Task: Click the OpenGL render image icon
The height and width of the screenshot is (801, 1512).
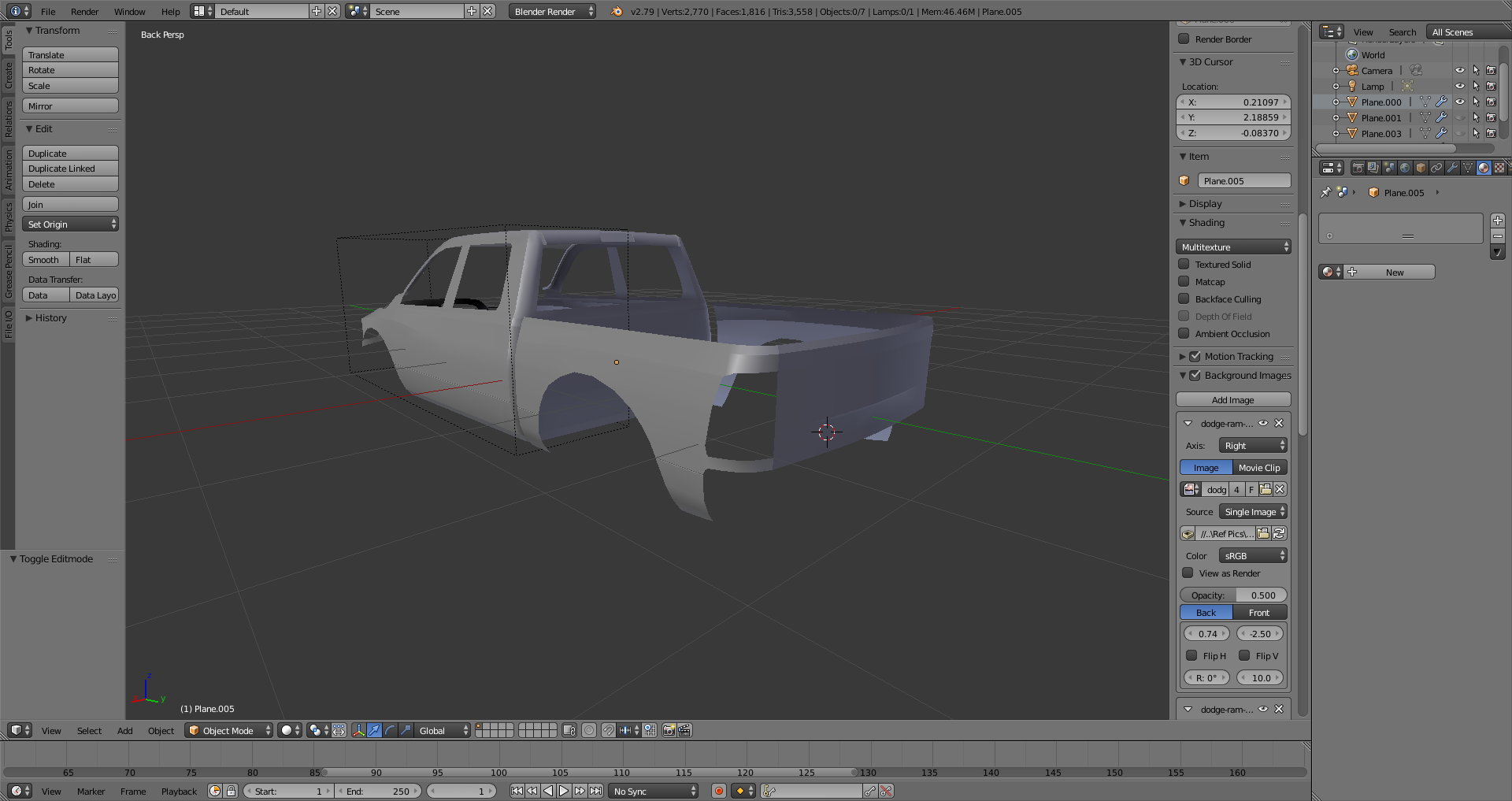Action: 669,730
